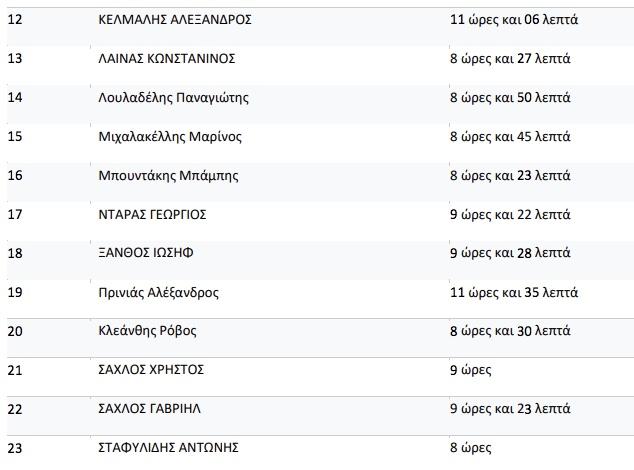Select the 9 ώρες και 28 λεπτά cell
Viewport: 634px width, 470px height.
[510, 253]
